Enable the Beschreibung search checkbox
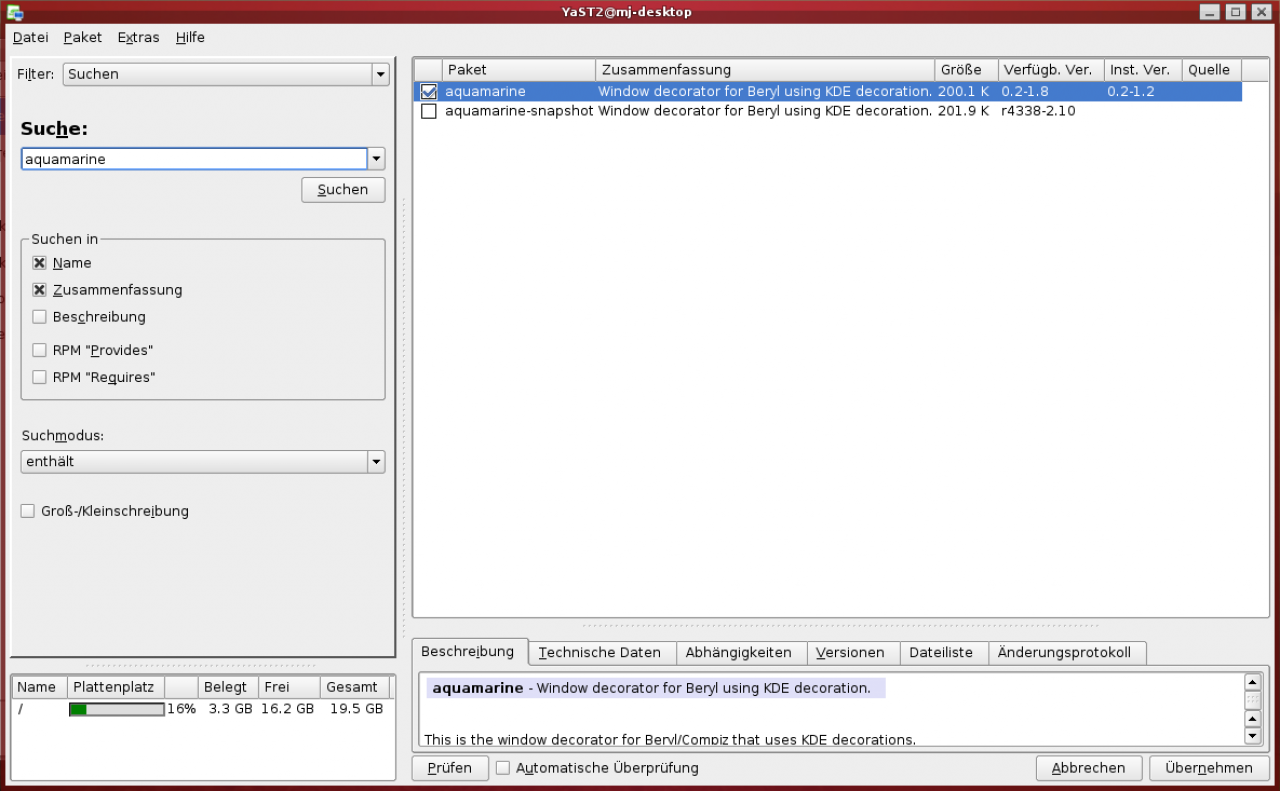The width and height of the screenshot is (1280, 791). coord(39,317)
